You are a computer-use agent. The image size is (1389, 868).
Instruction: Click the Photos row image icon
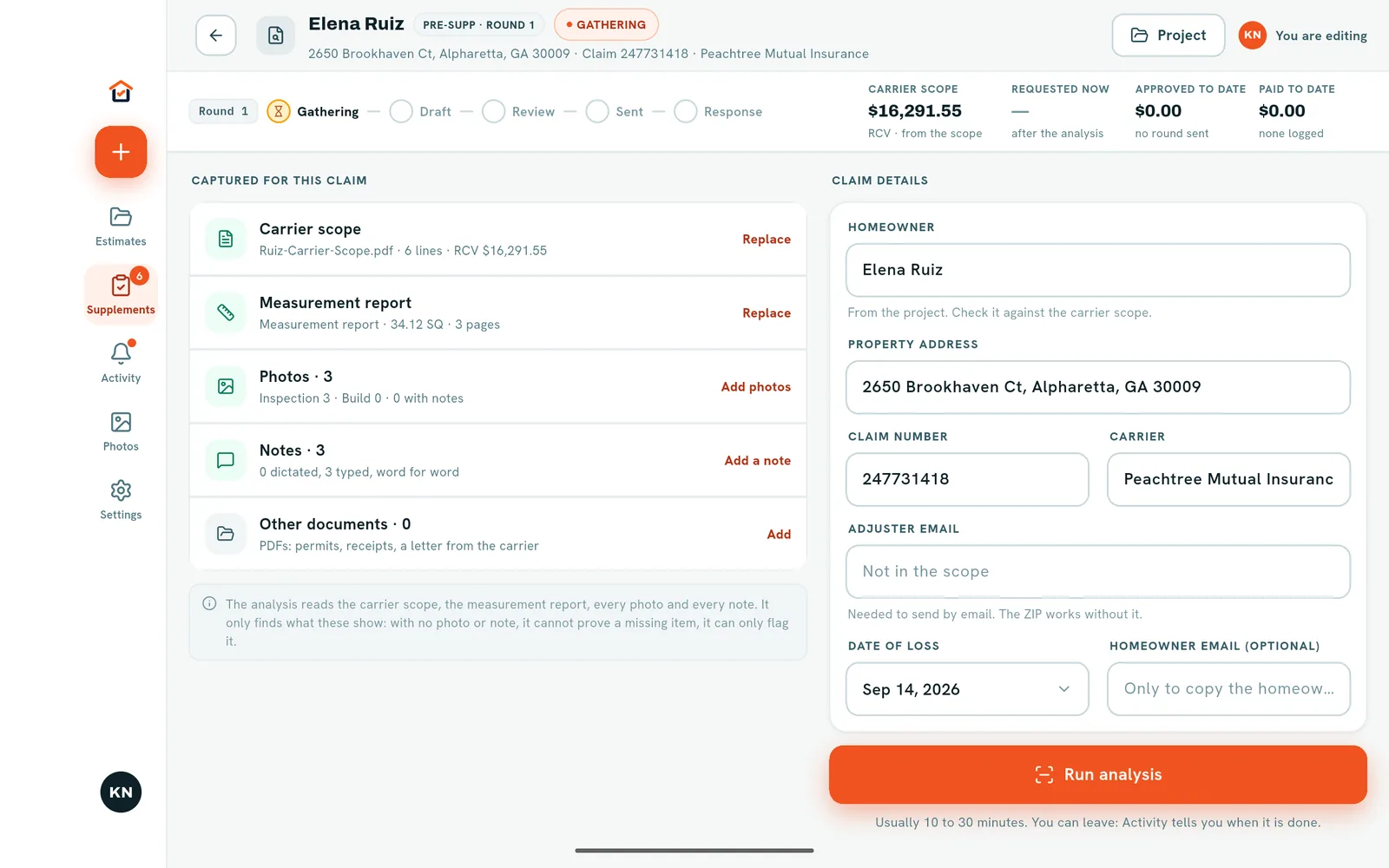226,386
